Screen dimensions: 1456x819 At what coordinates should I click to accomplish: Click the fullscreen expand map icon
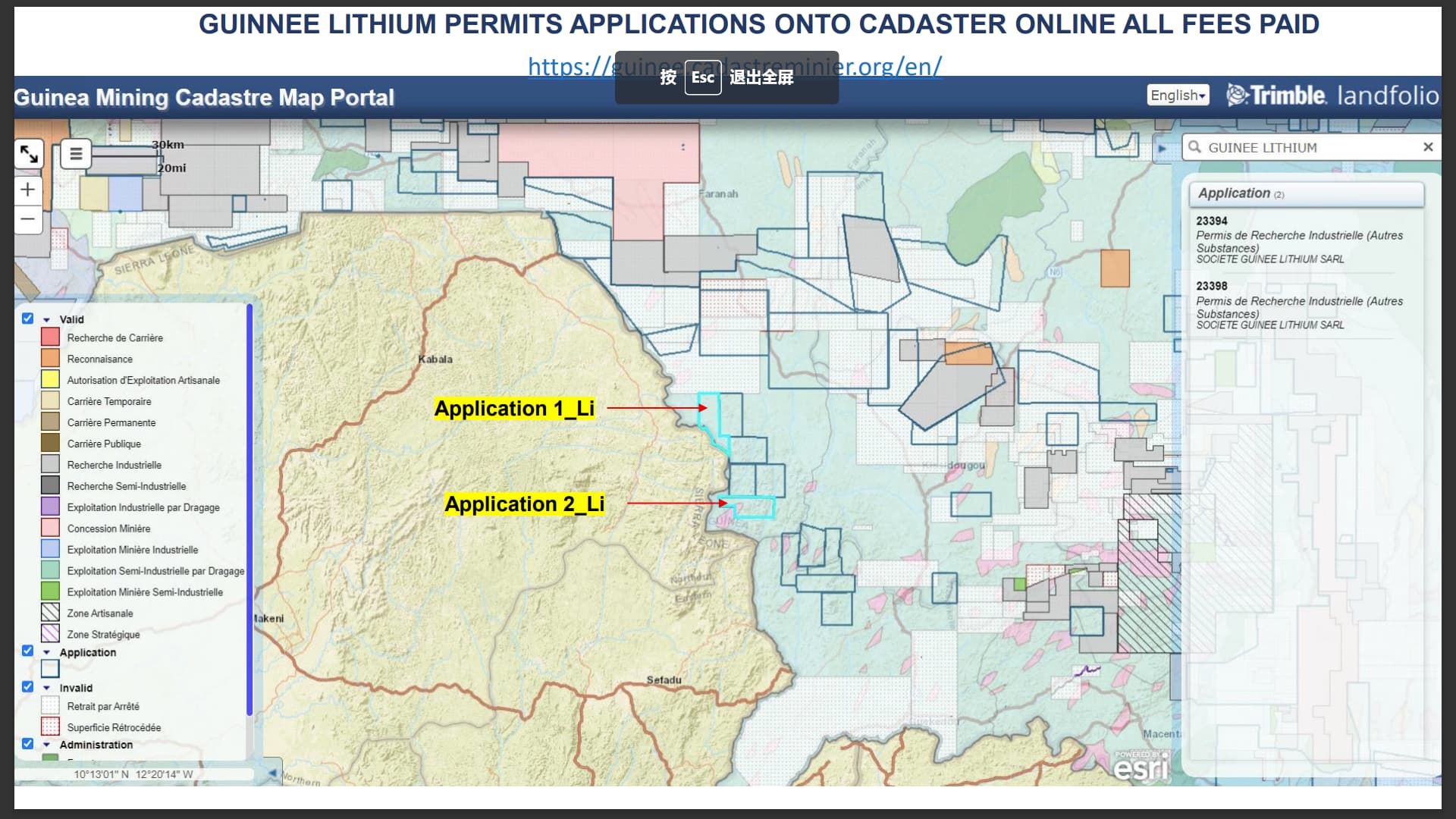pos(29,155)
